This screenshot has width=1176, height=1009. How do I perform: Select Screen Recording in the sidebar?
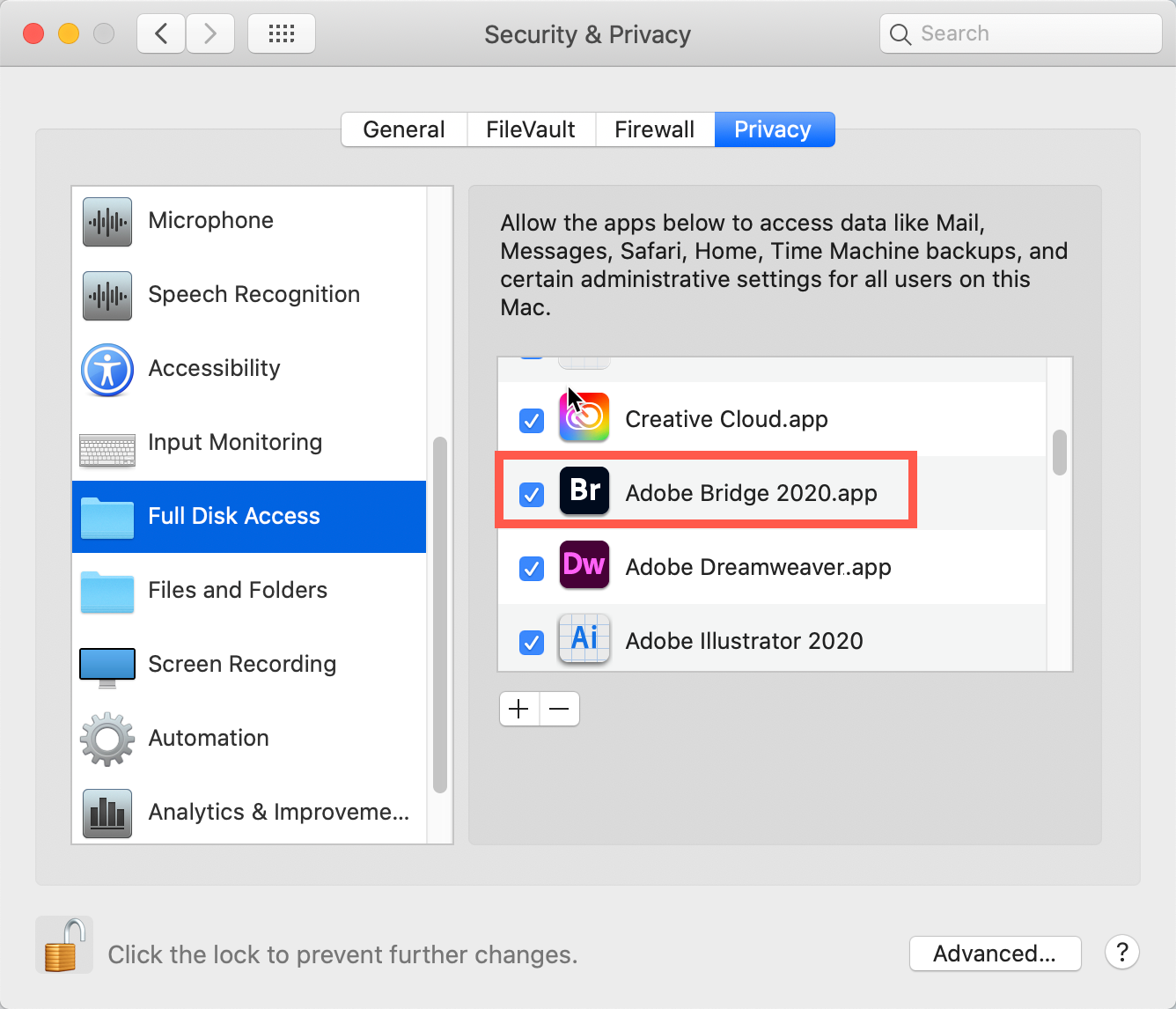coord(242,664)
